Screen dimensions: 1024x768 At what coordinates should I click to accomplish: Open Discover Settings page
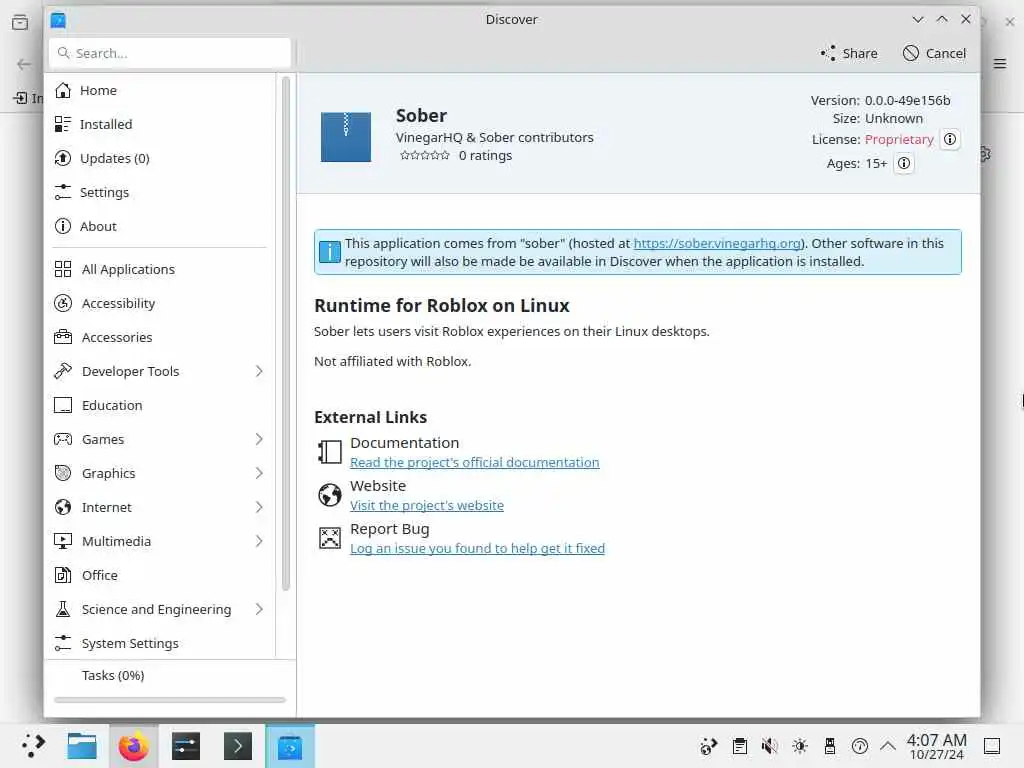pyautogui.click(x=160, y=192)
